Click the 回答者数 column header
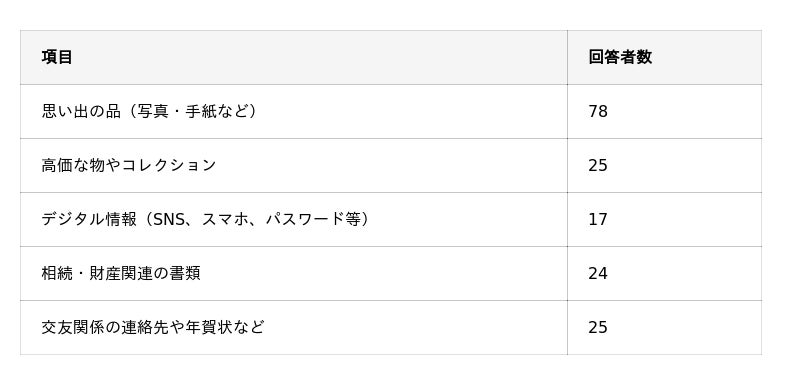Image resolution: width=800 pixels, height=385 pixels. [x=664, y=57]
